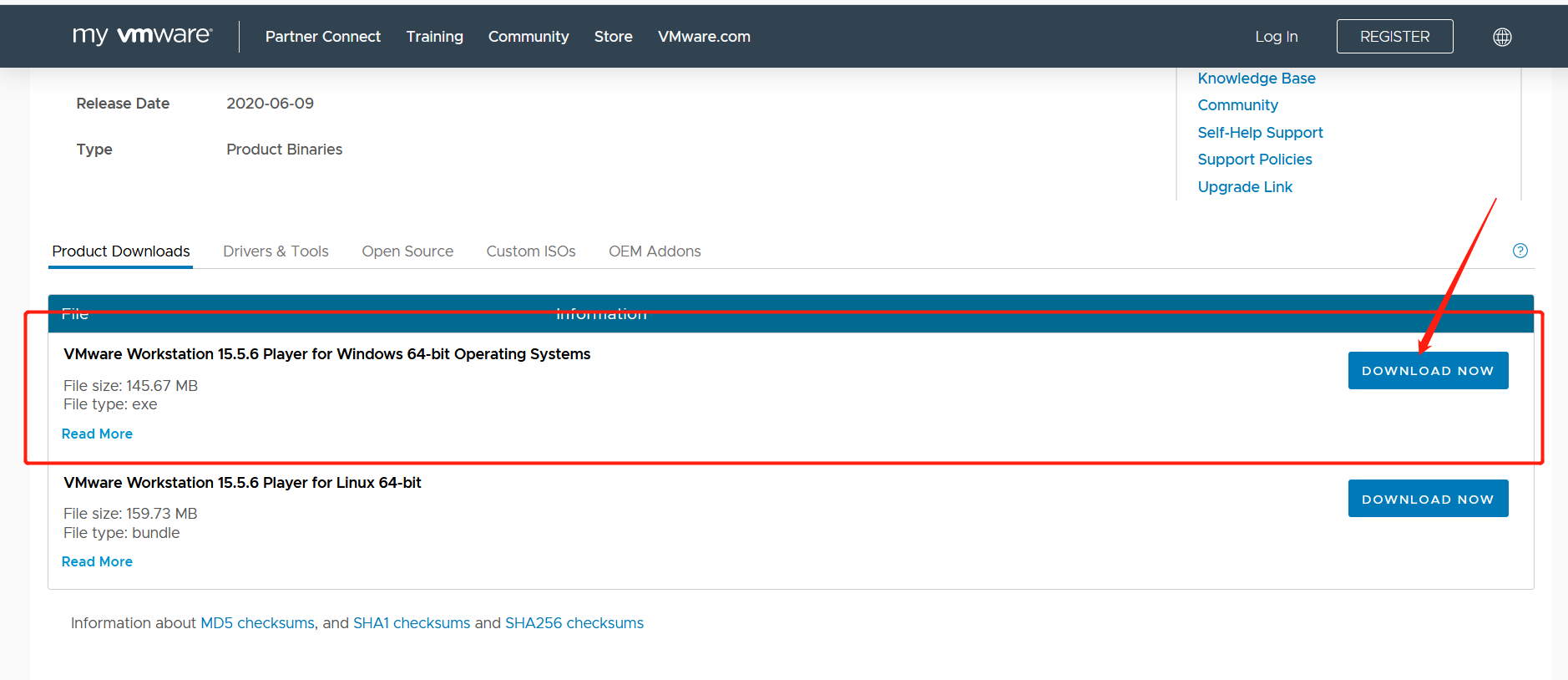Open Partner Connect menu
This screenshot has width=1568, height=680.
[322, 37]
